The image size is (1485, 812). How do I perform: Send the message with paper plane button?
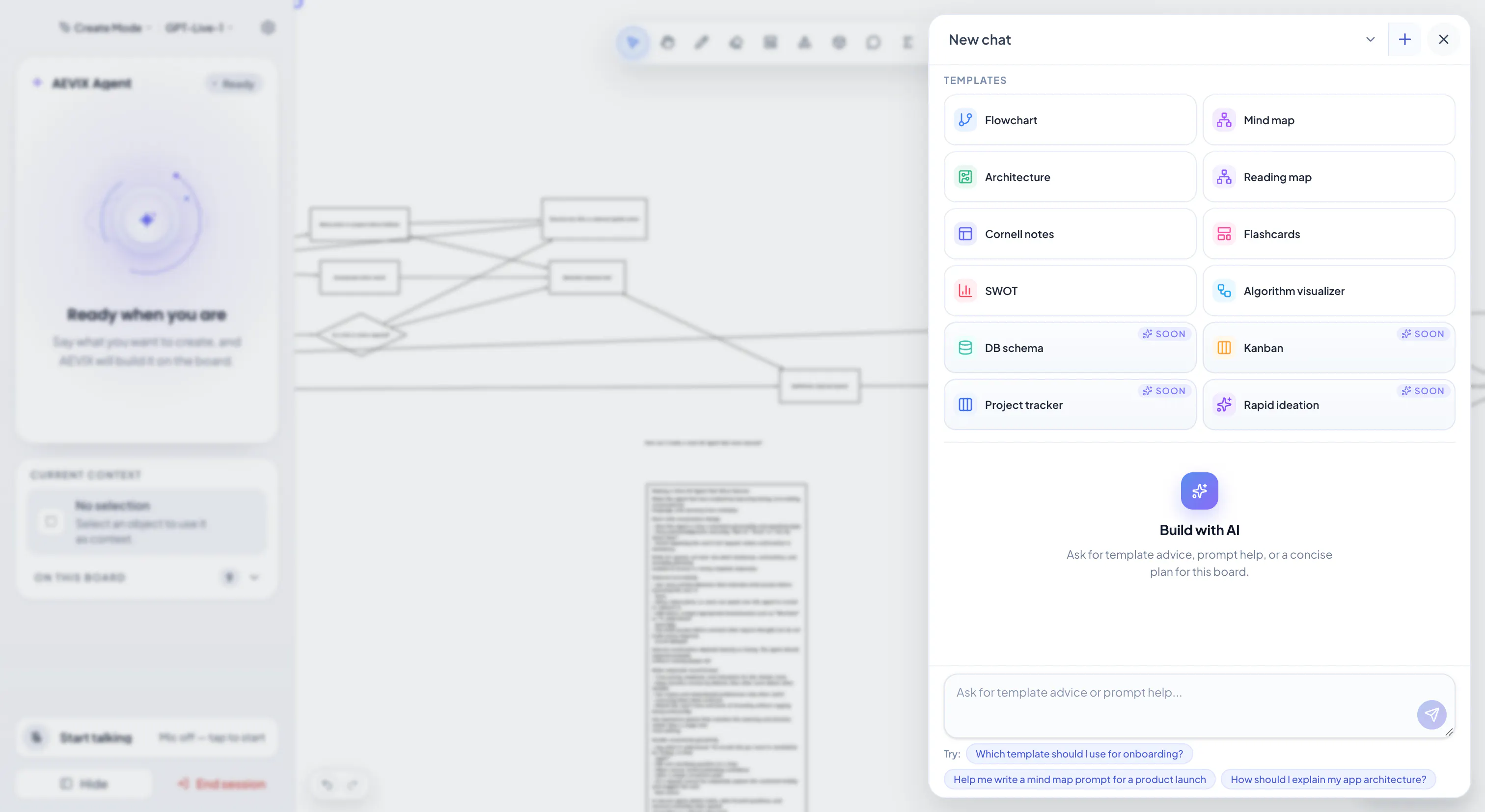pos(1431,715)
